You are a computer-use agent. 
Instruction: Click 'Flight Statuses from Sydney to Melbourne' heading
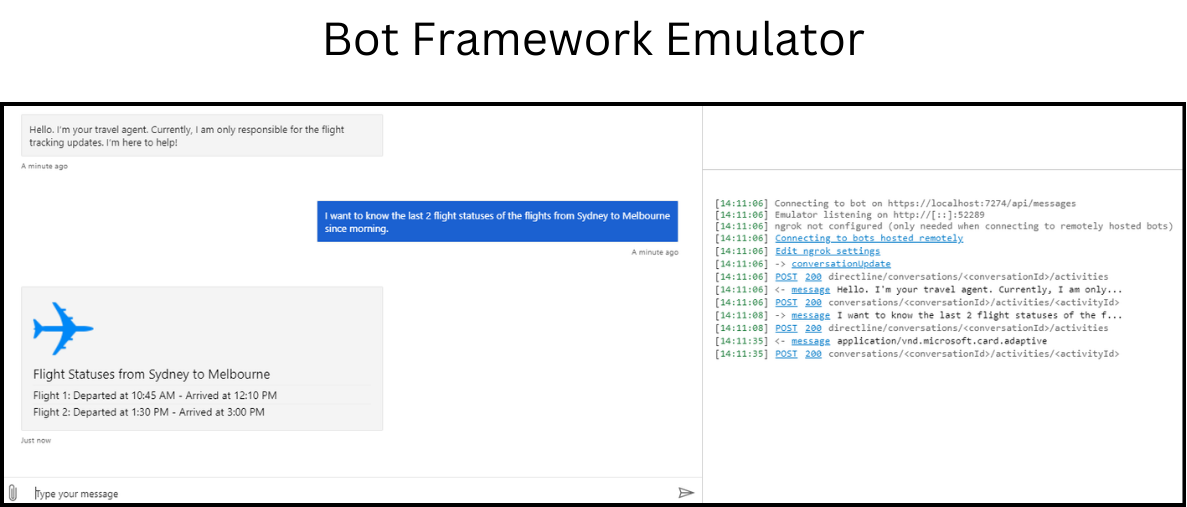[x=151, y=375]
